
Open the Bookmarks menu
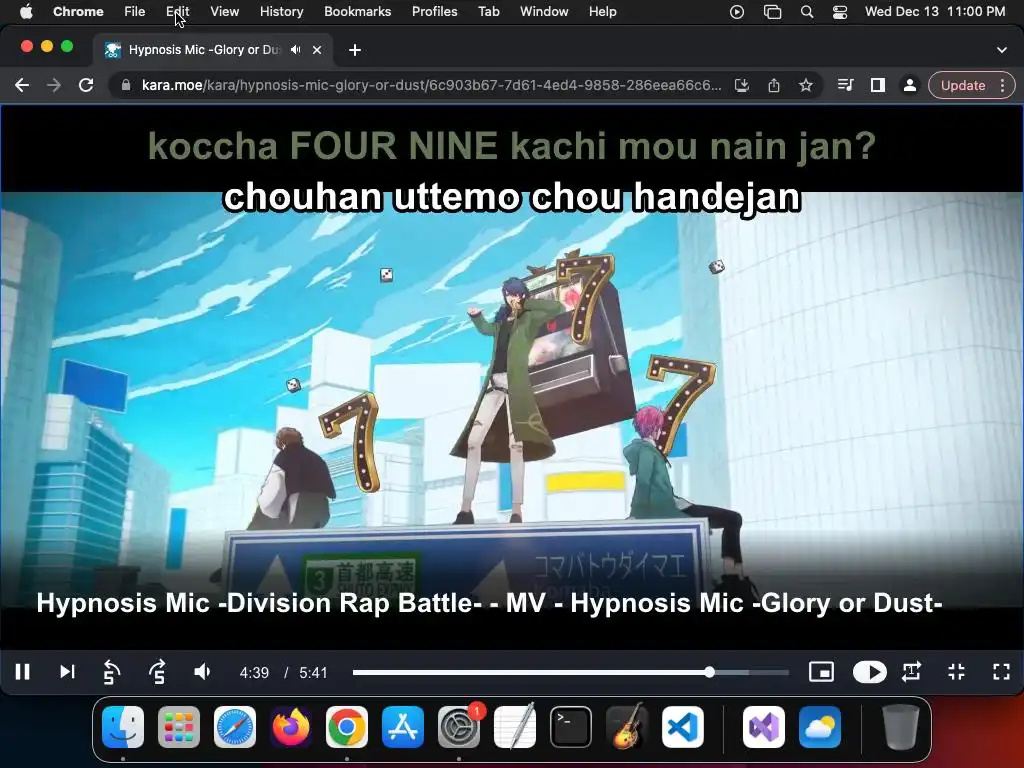point(357,12)
